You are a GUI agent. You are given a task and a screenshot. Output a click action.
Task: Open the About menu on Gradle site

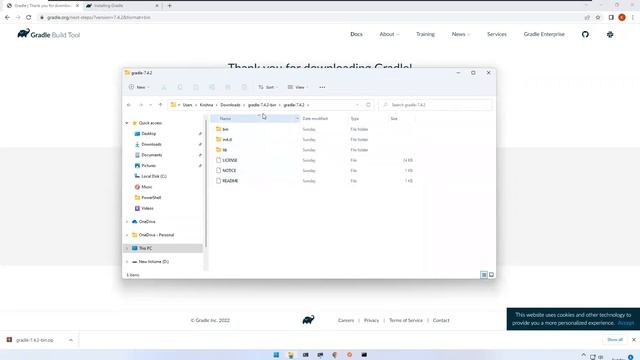click(389, 34)
